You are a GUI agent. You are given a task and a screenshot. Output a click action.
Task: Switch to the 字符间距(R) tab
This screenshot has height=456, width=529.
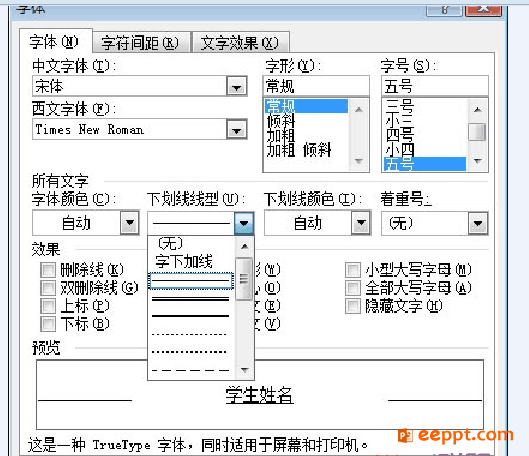pyautogui.click(x=141, y=42)
